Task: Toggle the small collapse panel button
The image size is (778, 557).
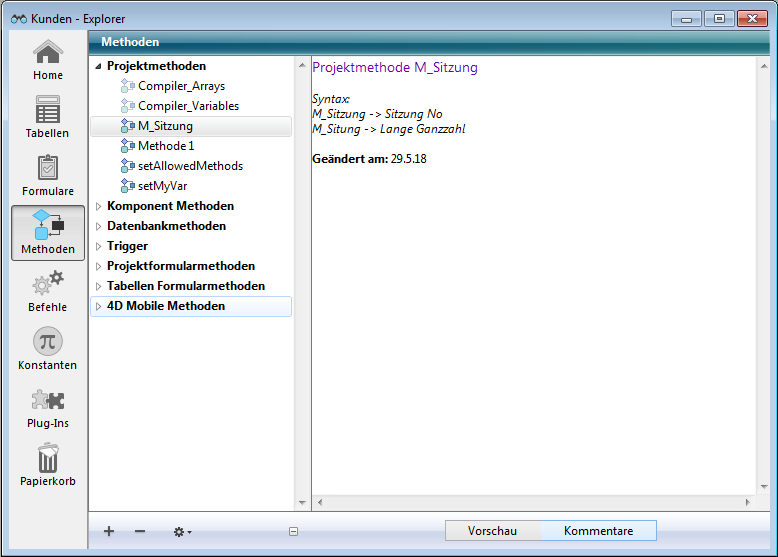Action: [x=293, y=532]
